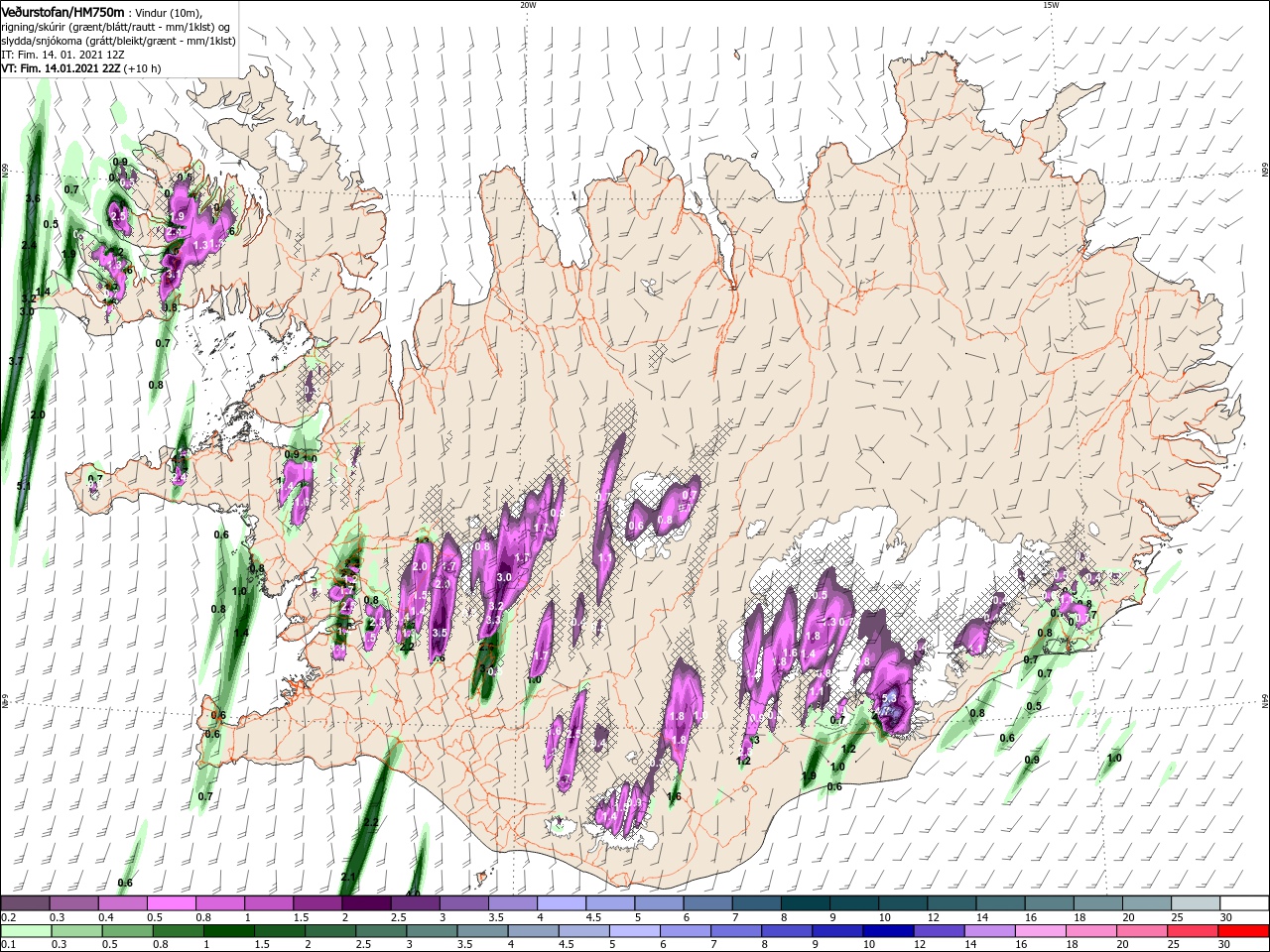Select the bright pink swatch labeled 0.5 in upper legend
Image resolution: width=1270 pixels, height=952 pixels.
172,903
